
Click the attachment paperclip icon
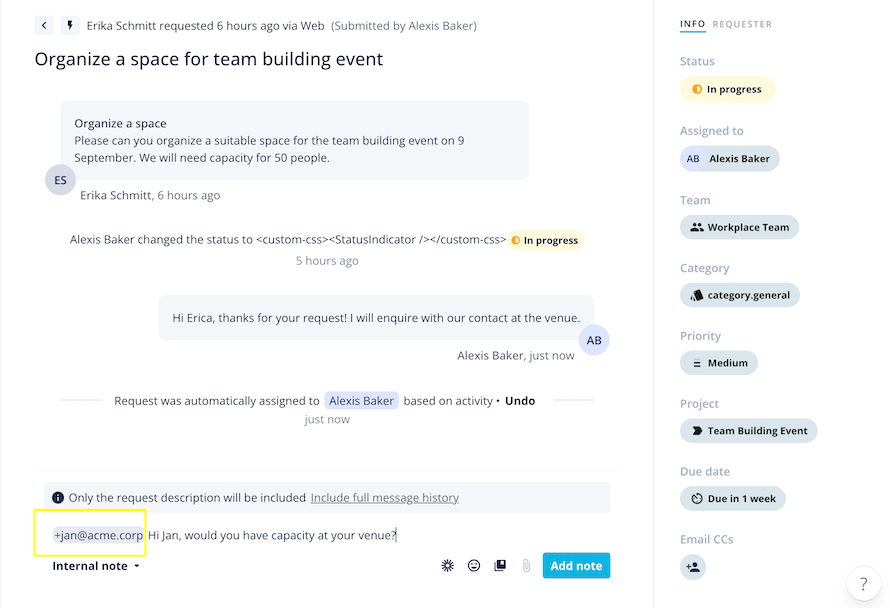[526, 566]
